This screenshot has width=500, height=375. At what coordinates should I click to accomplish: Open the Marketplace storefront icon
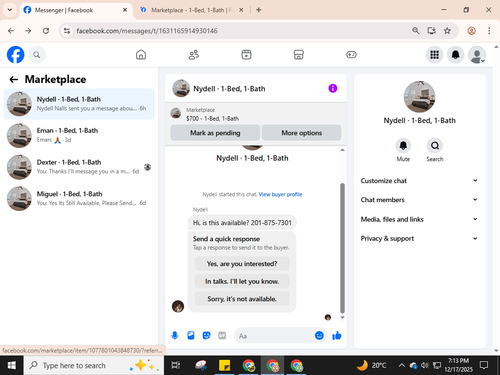tap(299, 55)
